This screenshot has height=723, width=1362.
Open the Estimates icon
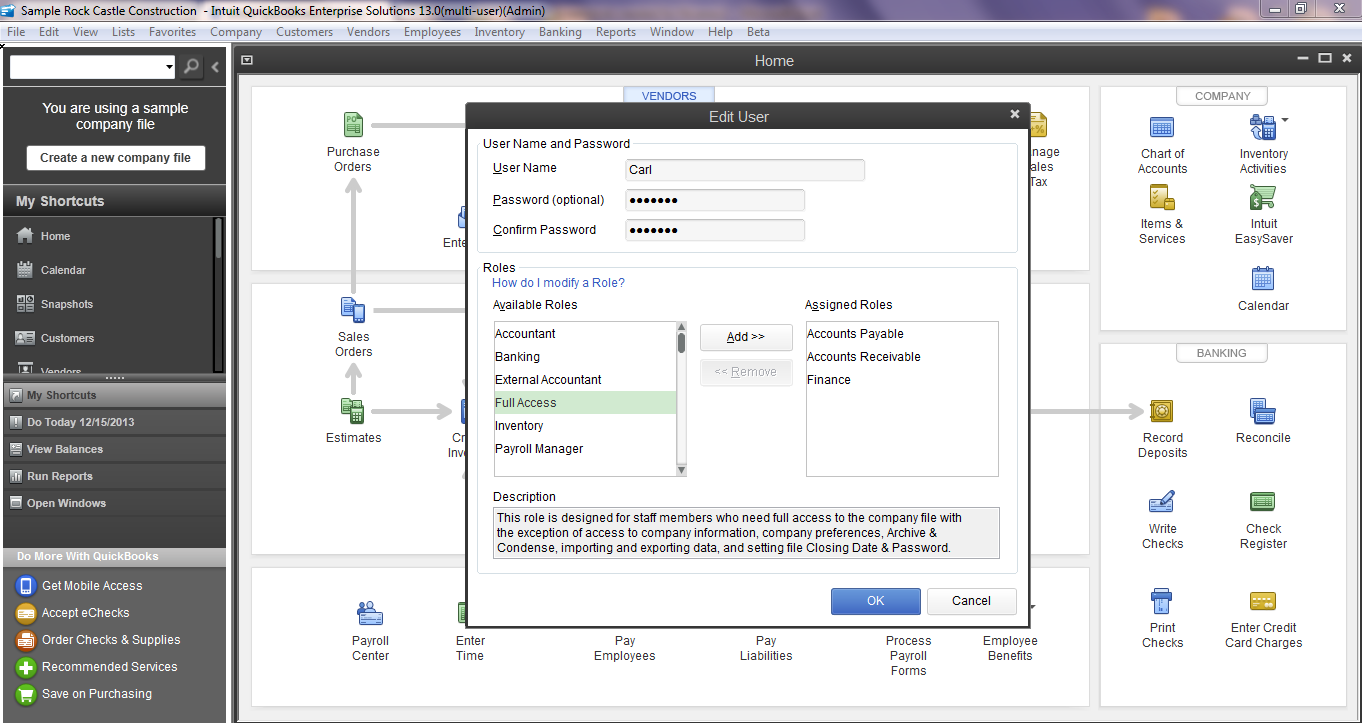click(x=353, y=410)
